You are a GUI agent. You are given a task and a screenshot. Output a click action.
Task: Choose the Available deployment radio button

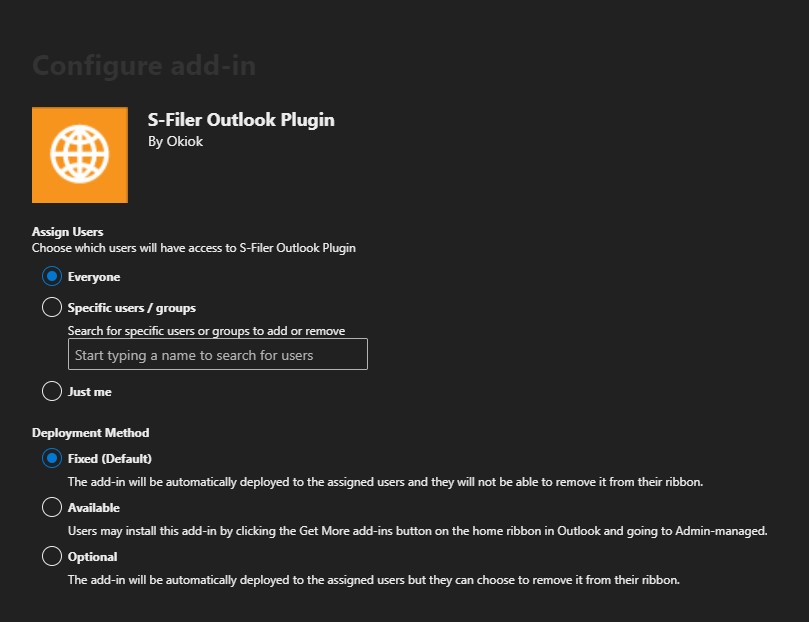(x=52, y=508)
